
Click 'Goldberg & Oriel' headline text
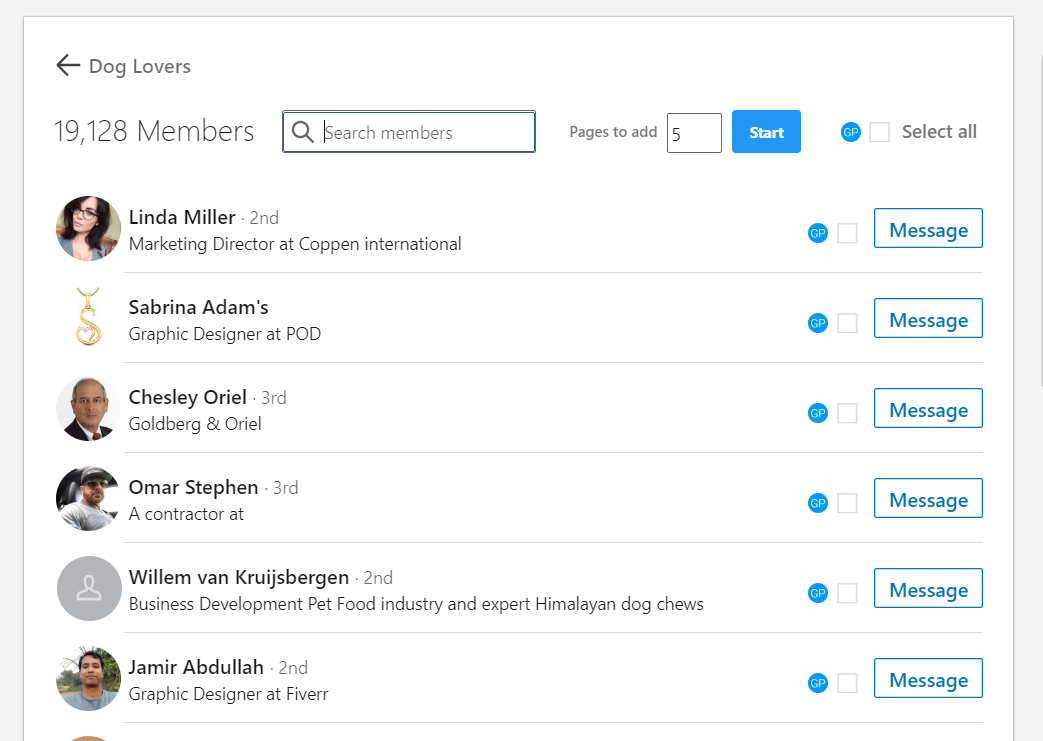(x=195, y=424)
